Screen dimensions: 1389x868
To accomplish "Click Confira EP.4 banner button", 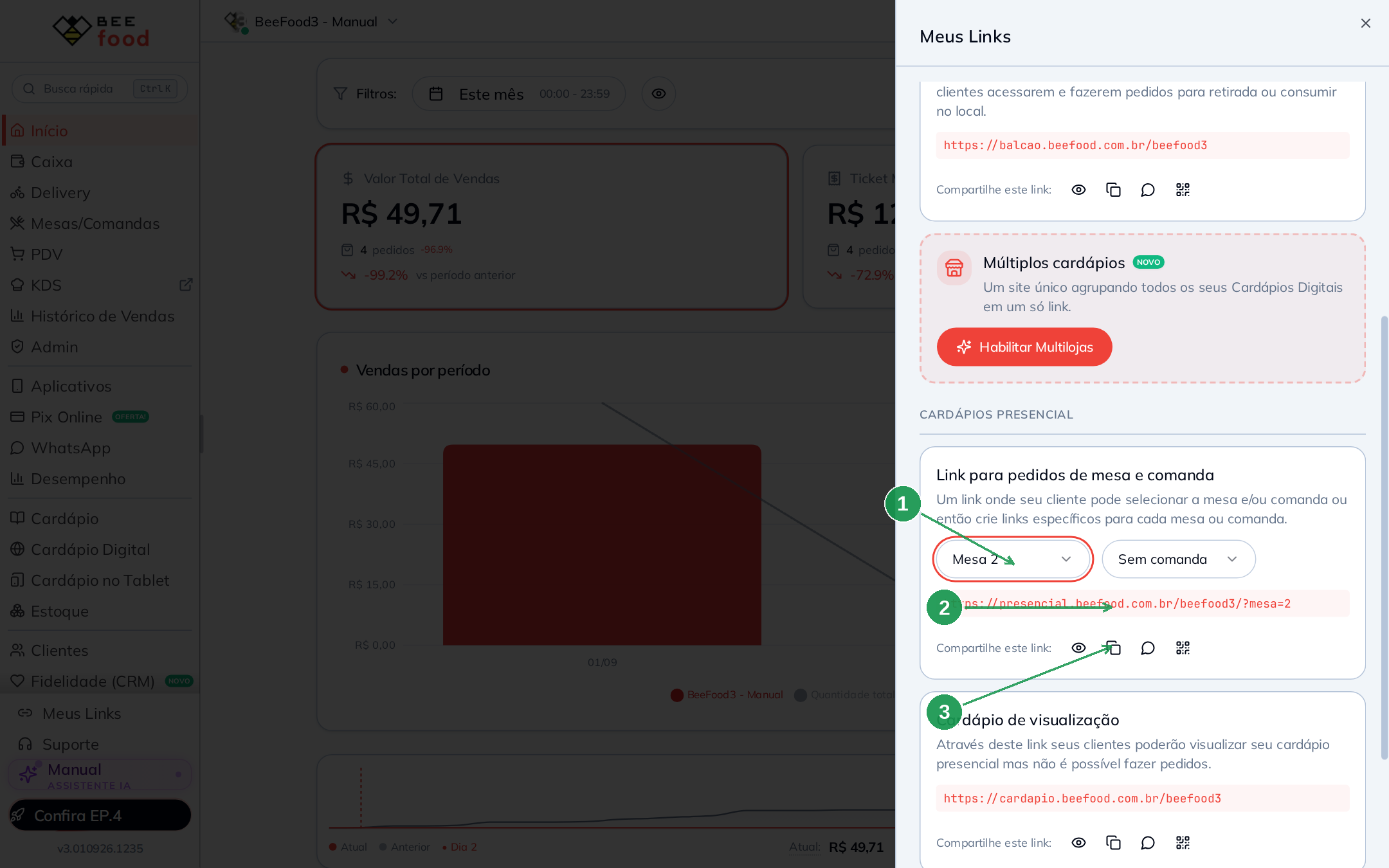I will click(100, 815).
